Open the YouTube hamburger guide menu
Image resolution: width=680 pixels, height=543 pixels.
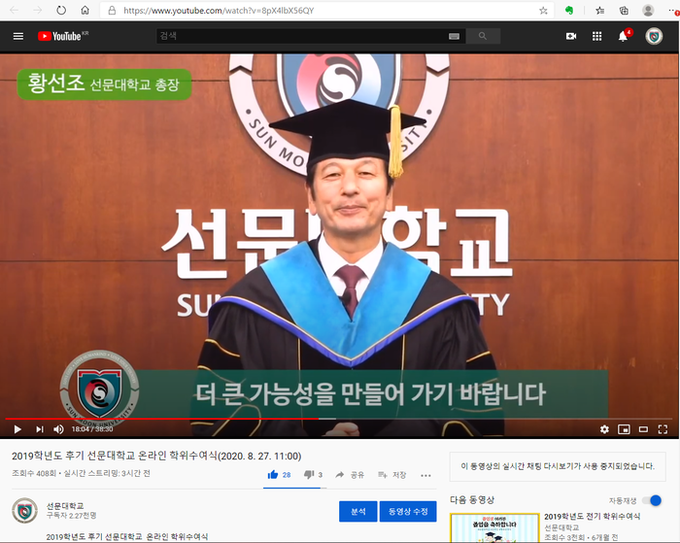point(18,36)
